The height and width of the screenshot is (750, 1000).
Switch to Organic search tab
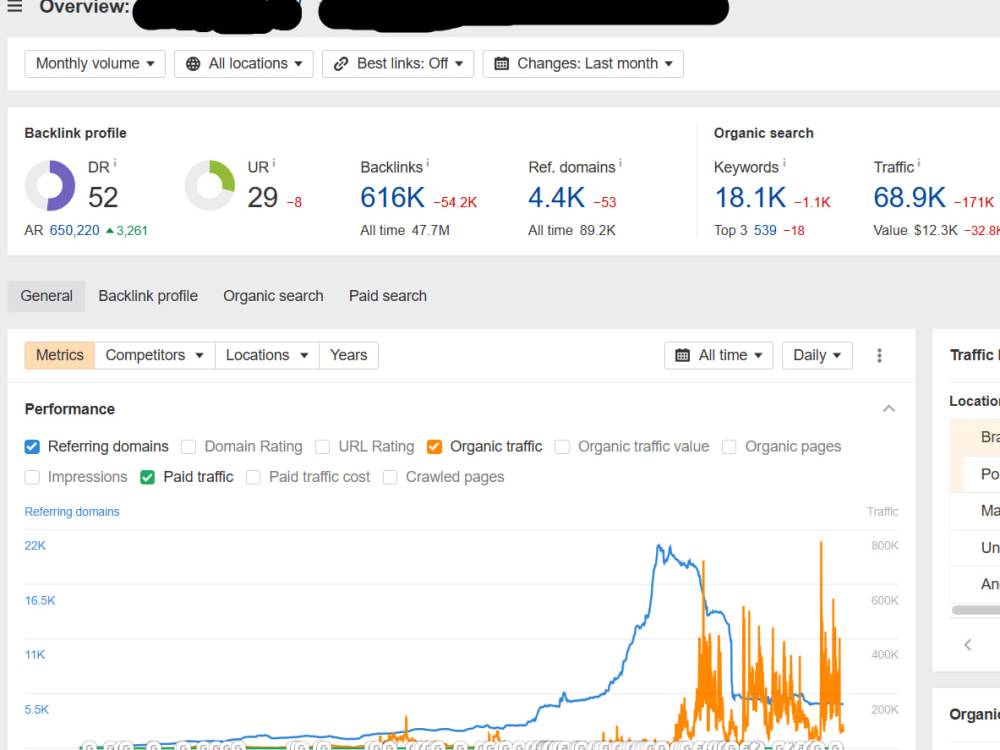(x=273, y=296)
